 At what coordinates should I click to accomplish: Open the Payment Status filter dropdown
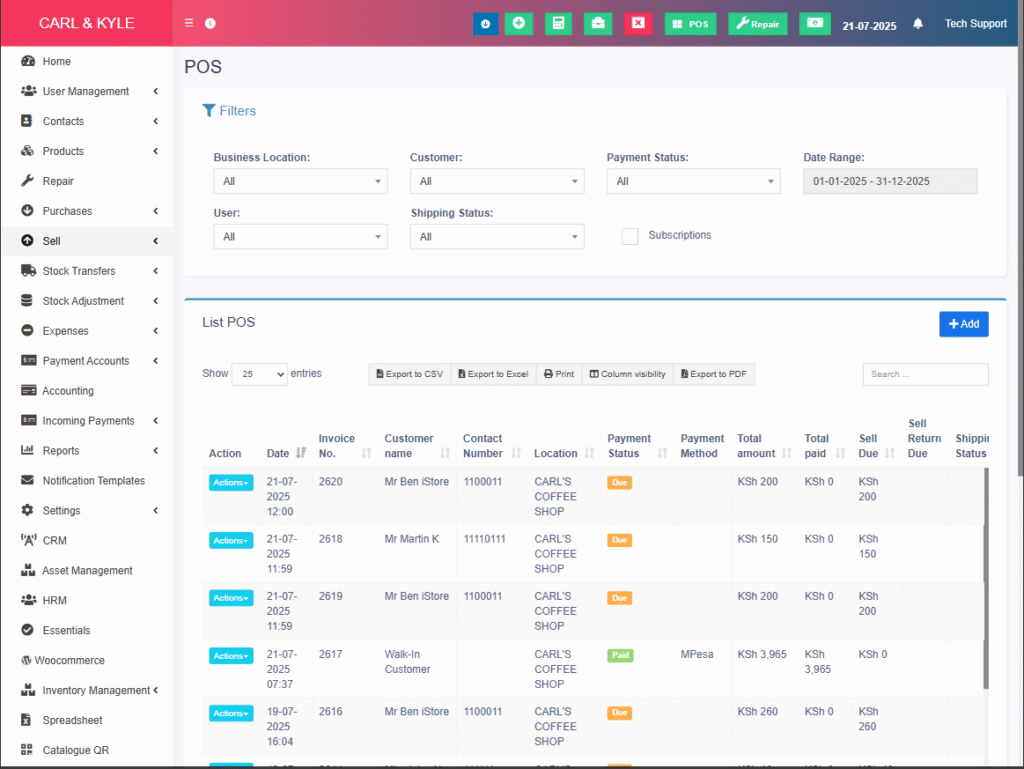(x=694, y=181)
